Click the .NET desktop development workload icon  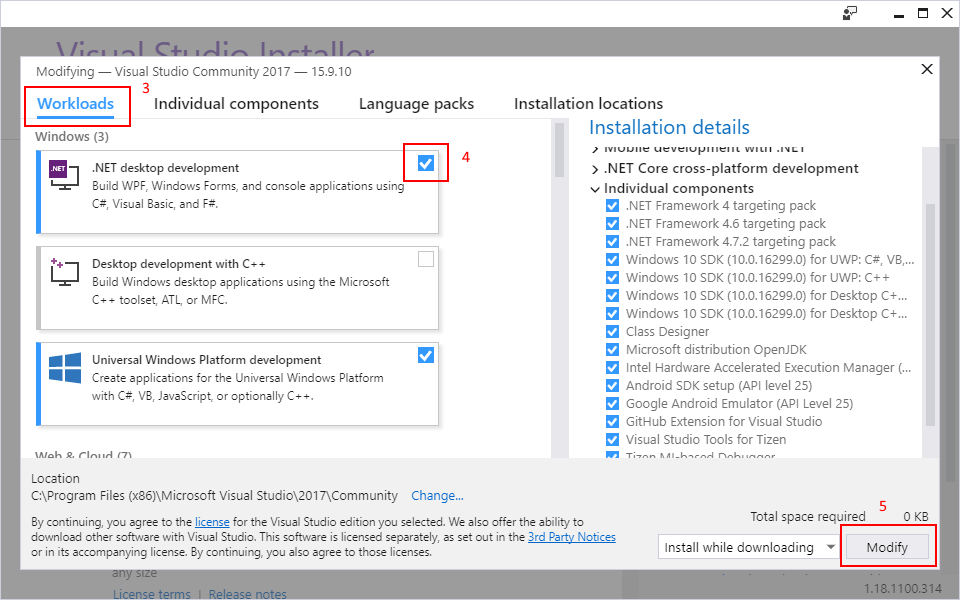(64, 174)
